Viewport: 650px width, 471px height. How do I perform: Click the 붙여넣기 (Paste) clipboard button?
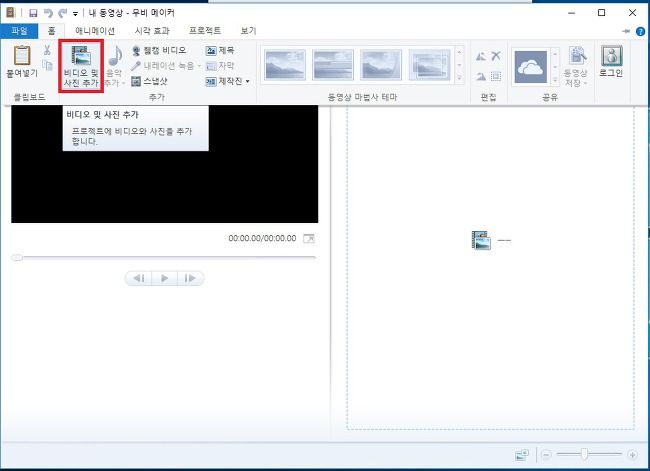point(22,61)
